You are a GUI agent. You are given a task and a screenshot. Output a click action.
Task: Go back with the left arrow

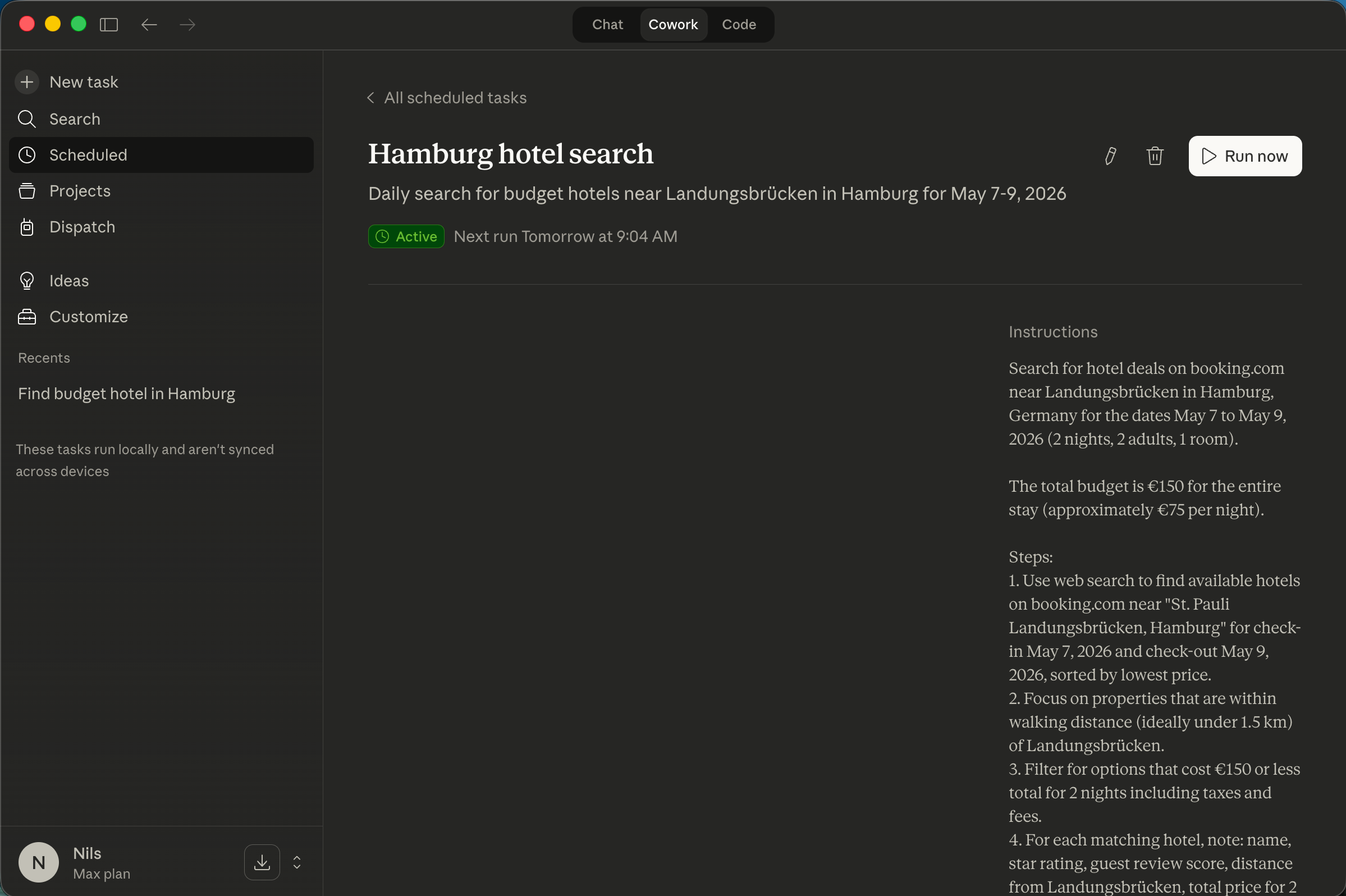149,25
